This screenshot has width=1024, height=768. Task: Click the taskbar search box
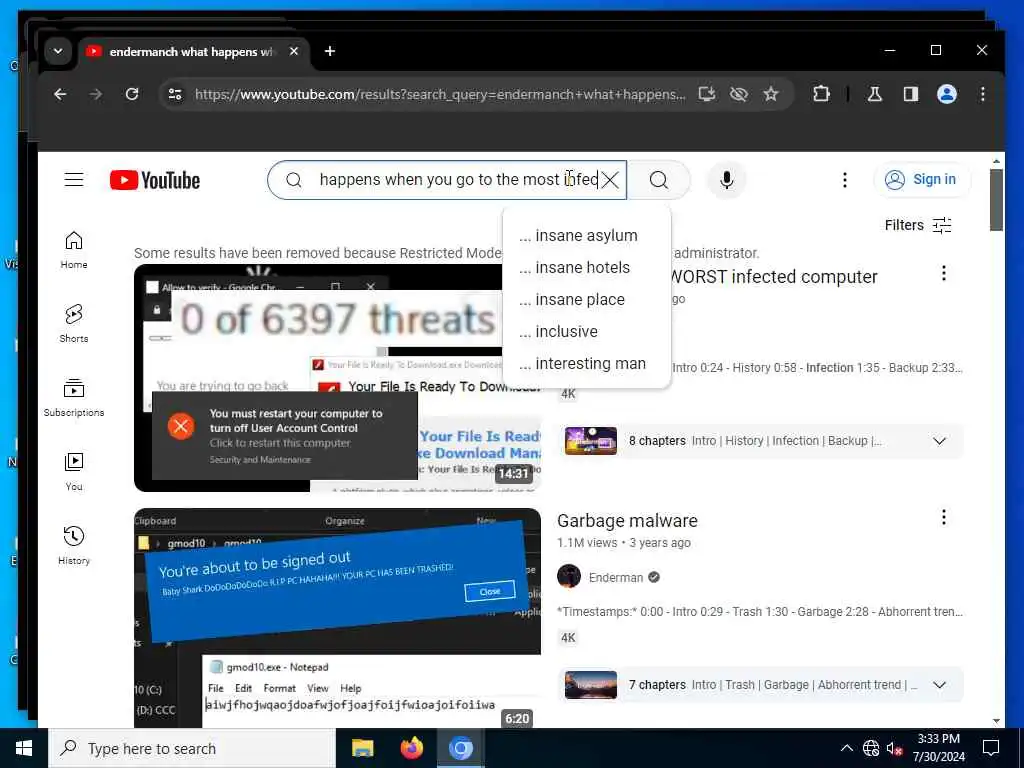tap(192, 748)
